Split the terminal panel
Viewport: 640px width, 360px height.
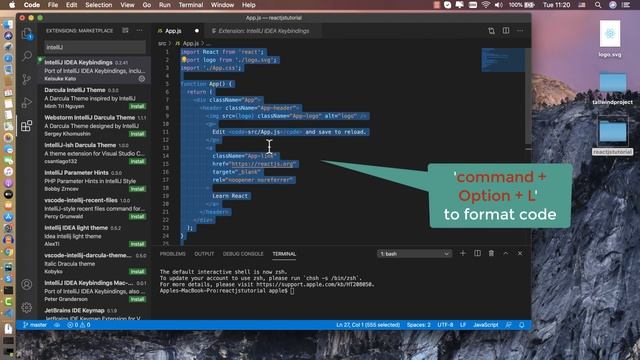477,253
